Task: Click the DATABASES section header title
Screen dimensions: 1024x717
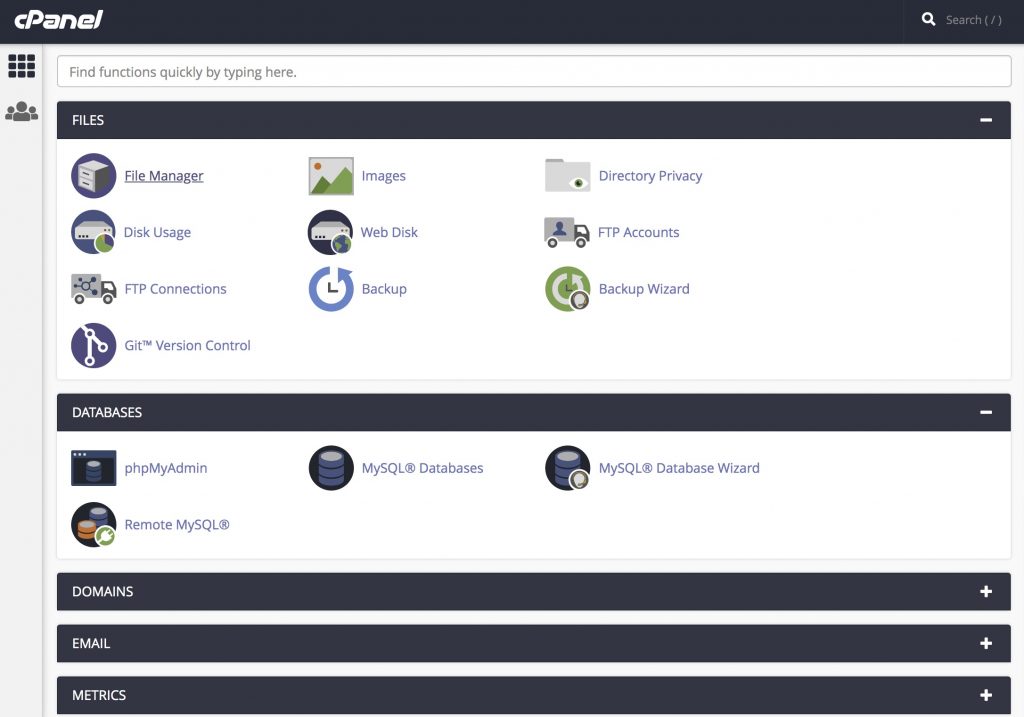Action: point(107,412)
